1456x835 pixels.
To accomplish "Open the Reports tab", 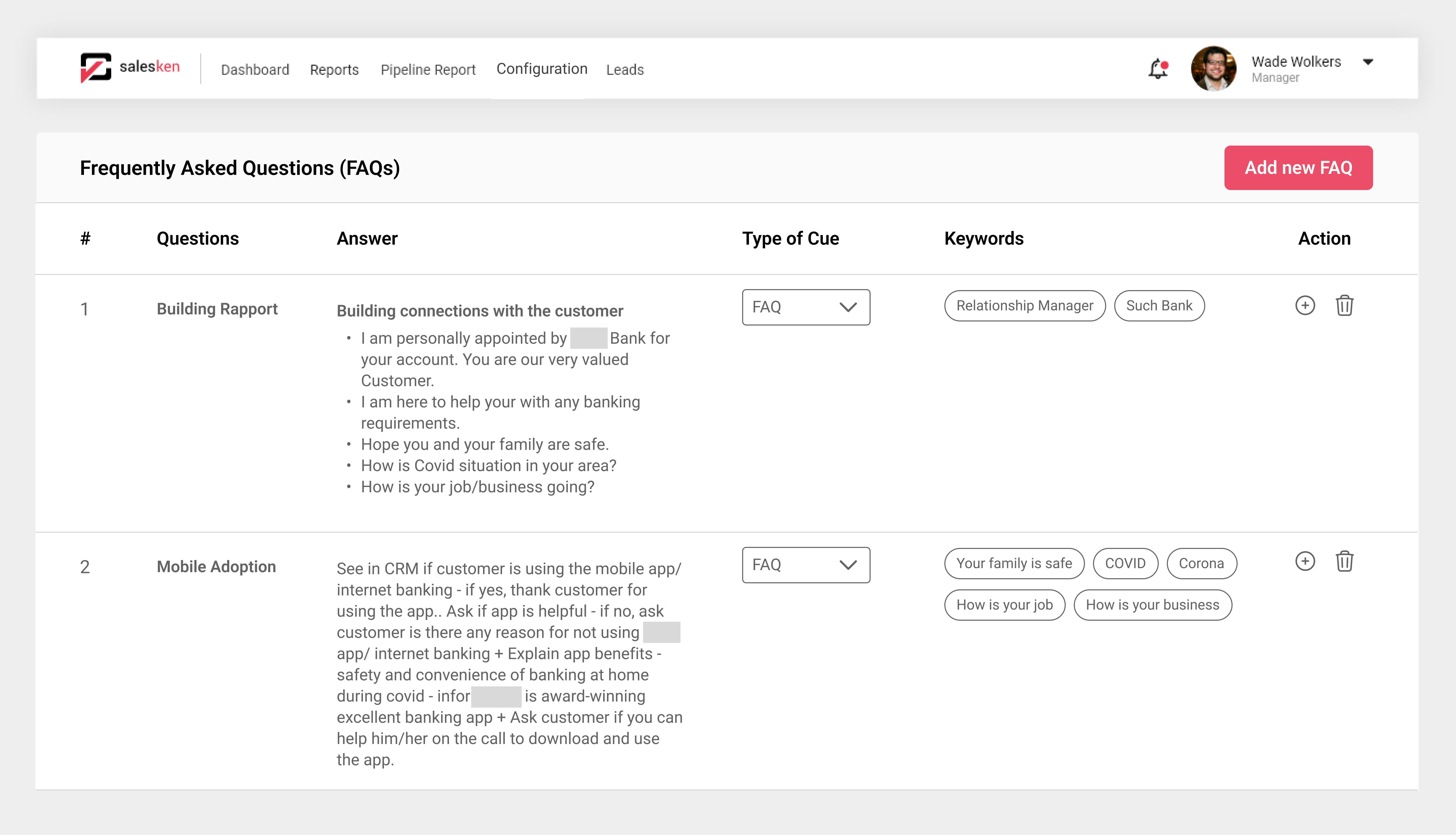I will (x=334, y=69).
